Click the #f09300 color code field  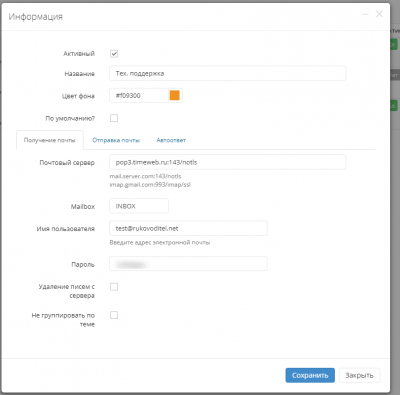point(139,96)
